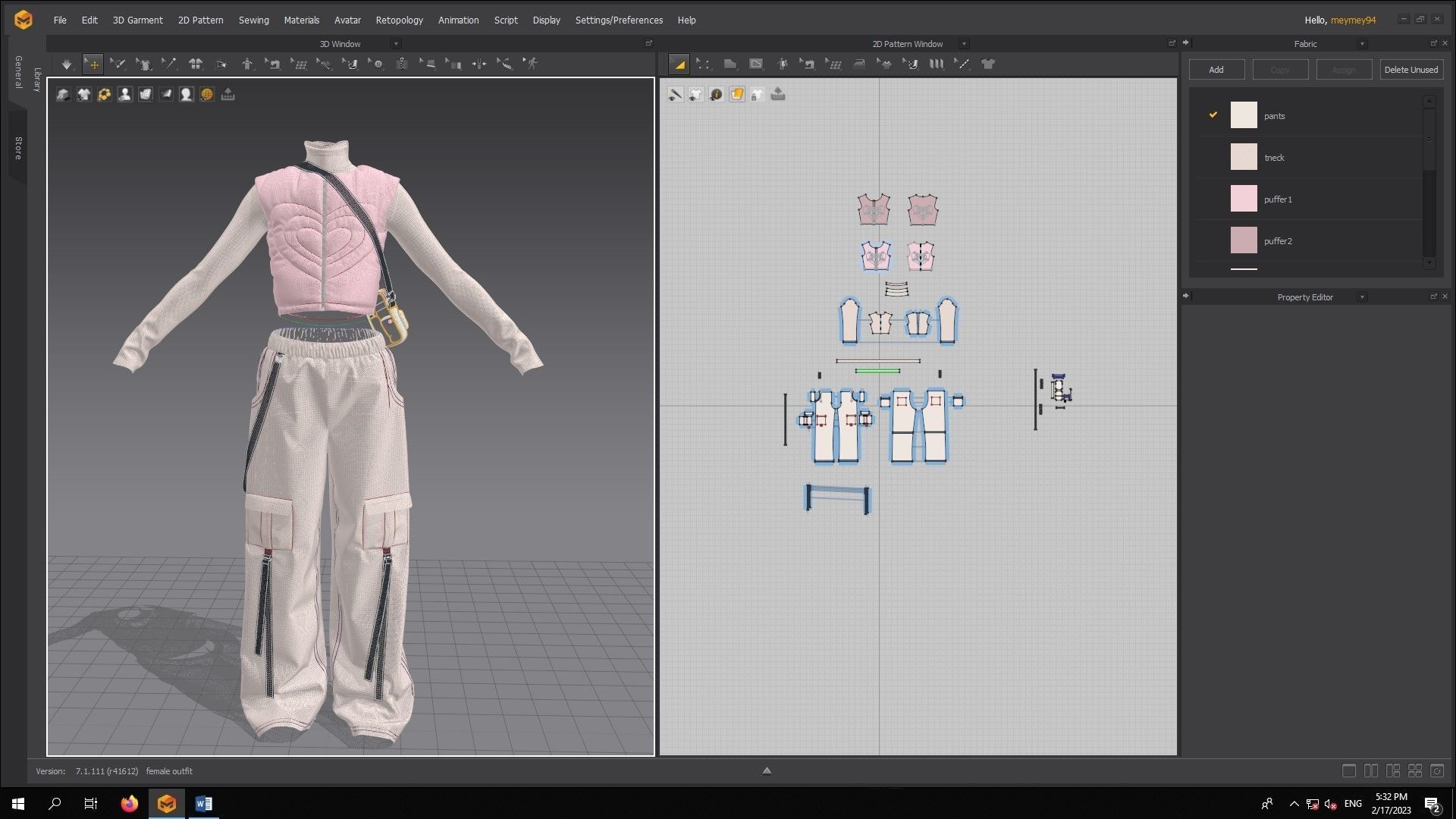Viewport: 1456px width, 819px height.
Task: Click the Simulate down-arrow tool in 3D toolbar
Action: pyautogui.click(x=67, y=64)
